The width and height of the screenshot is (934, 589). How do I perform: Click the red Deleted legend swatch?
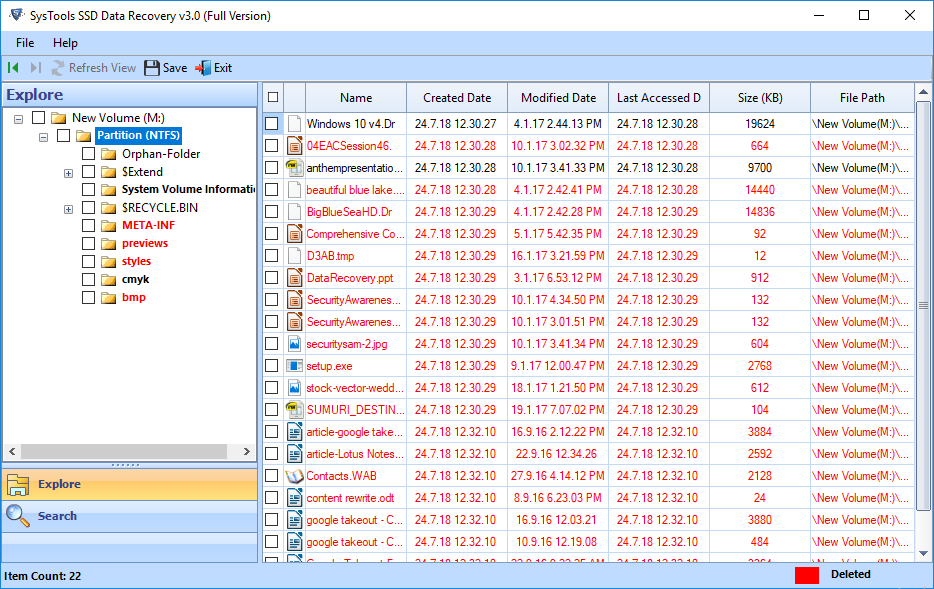click(806, 574)
